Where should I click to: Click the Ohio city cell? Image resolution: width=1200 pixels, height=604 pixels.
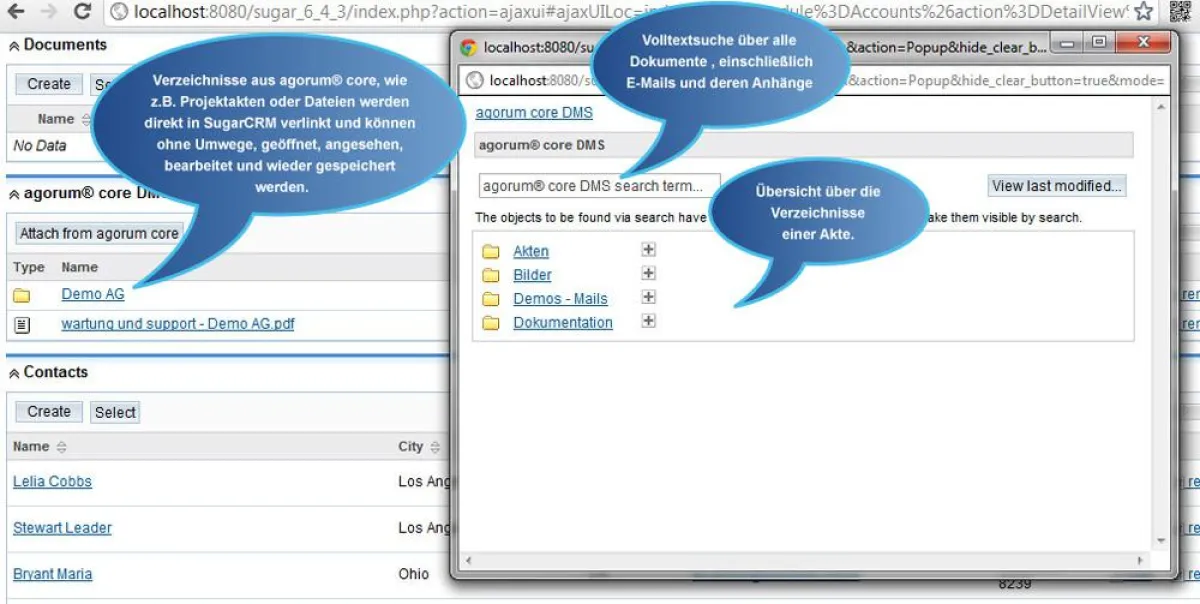click(413, 574)
